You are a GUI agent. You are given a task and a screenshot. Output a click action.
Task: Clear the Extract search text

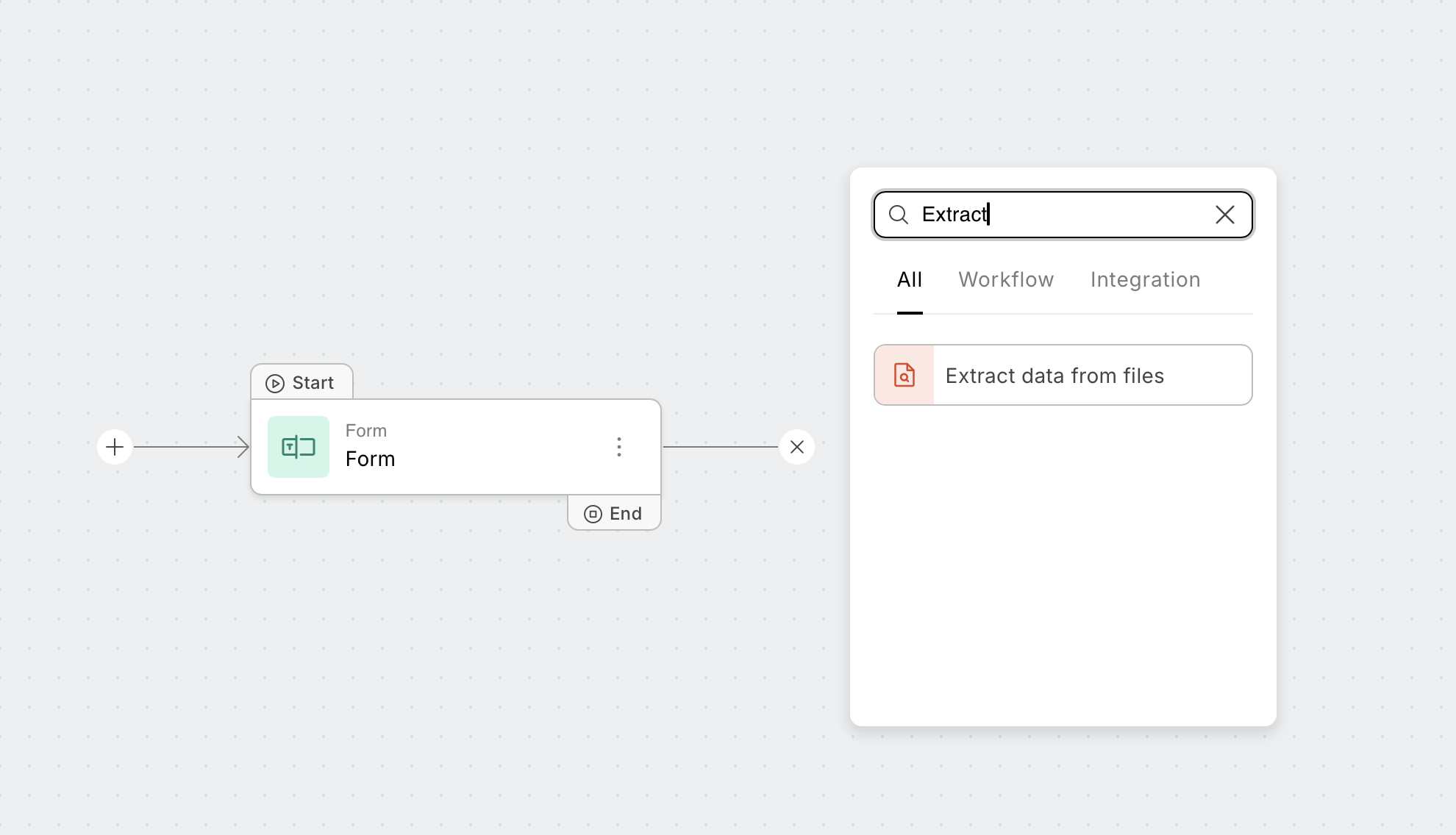[1225, 215]
